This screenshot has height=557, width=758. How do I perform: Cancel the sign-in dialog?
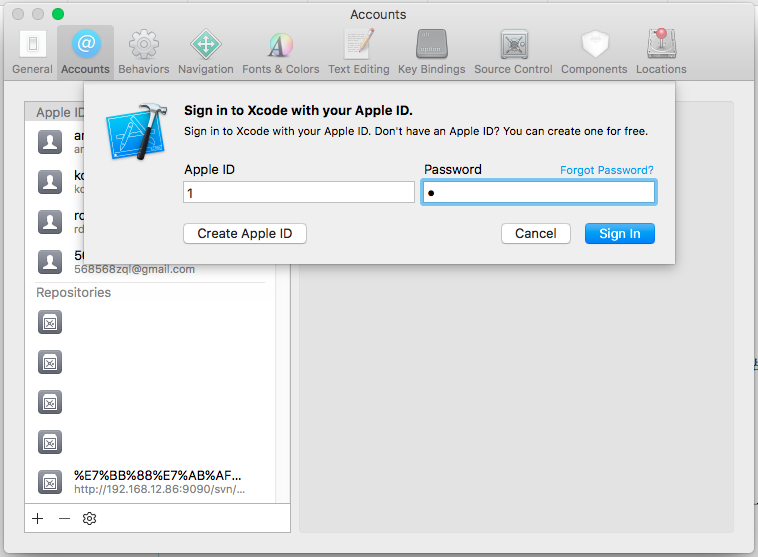(x=536, y=234)
